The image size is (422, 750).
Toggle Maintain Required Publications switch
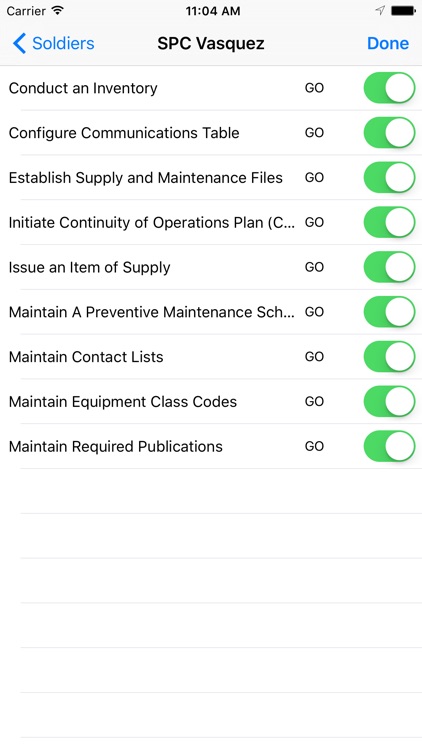[389, 446]
